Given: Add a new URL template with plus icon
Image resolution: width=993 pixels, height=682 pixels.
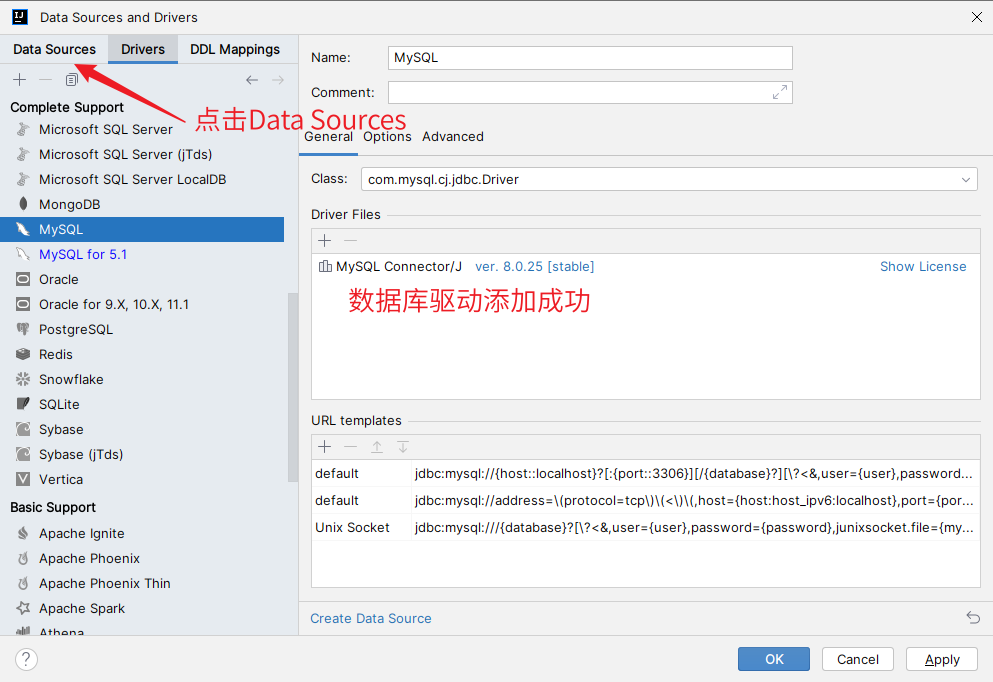Looking at the screenshot, I should point(324,447).
